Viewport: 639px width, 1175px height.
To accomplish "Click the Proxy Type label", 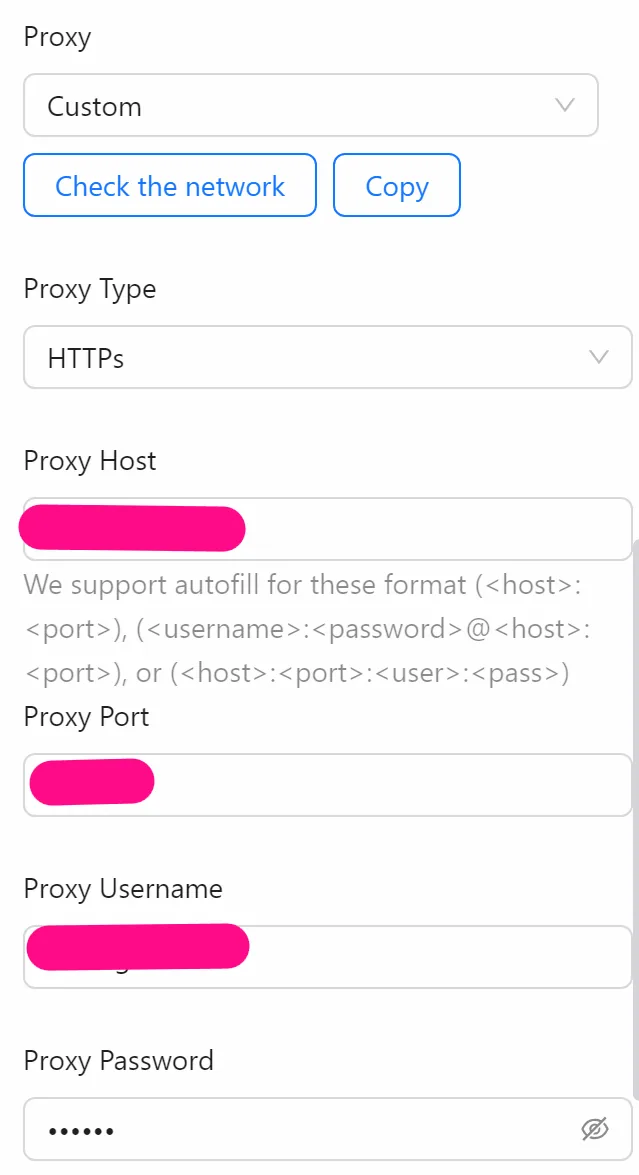I will 89,289.
